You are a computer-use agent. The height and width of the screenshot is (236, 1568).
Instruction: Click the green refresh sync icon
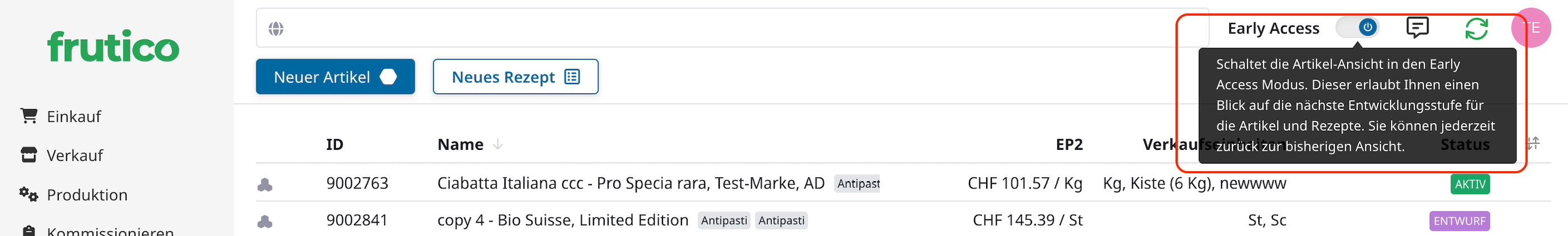tap(1476, 28)
